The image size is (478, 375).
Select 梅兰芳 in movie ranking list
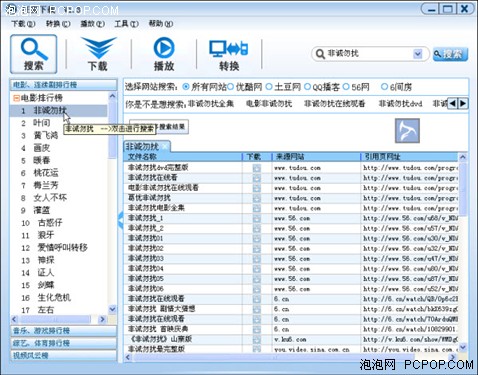tap(46, 185)
